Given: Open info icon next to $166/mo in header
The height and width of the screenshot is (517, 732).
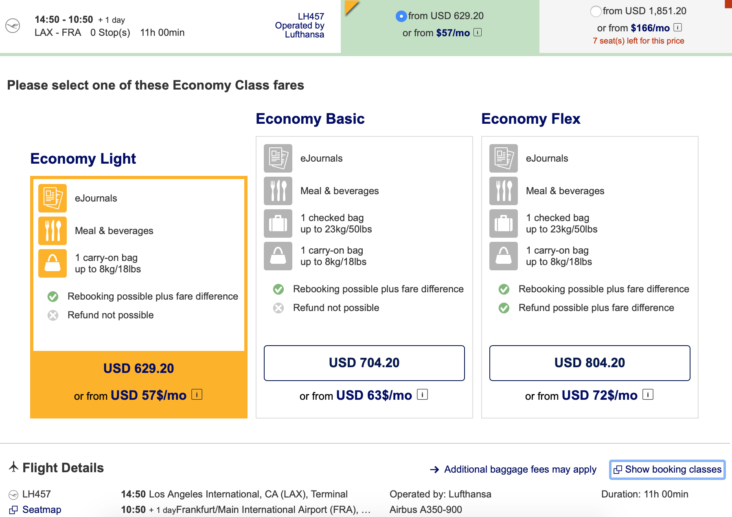Looking at the screenshot, I should click(678, 28).
